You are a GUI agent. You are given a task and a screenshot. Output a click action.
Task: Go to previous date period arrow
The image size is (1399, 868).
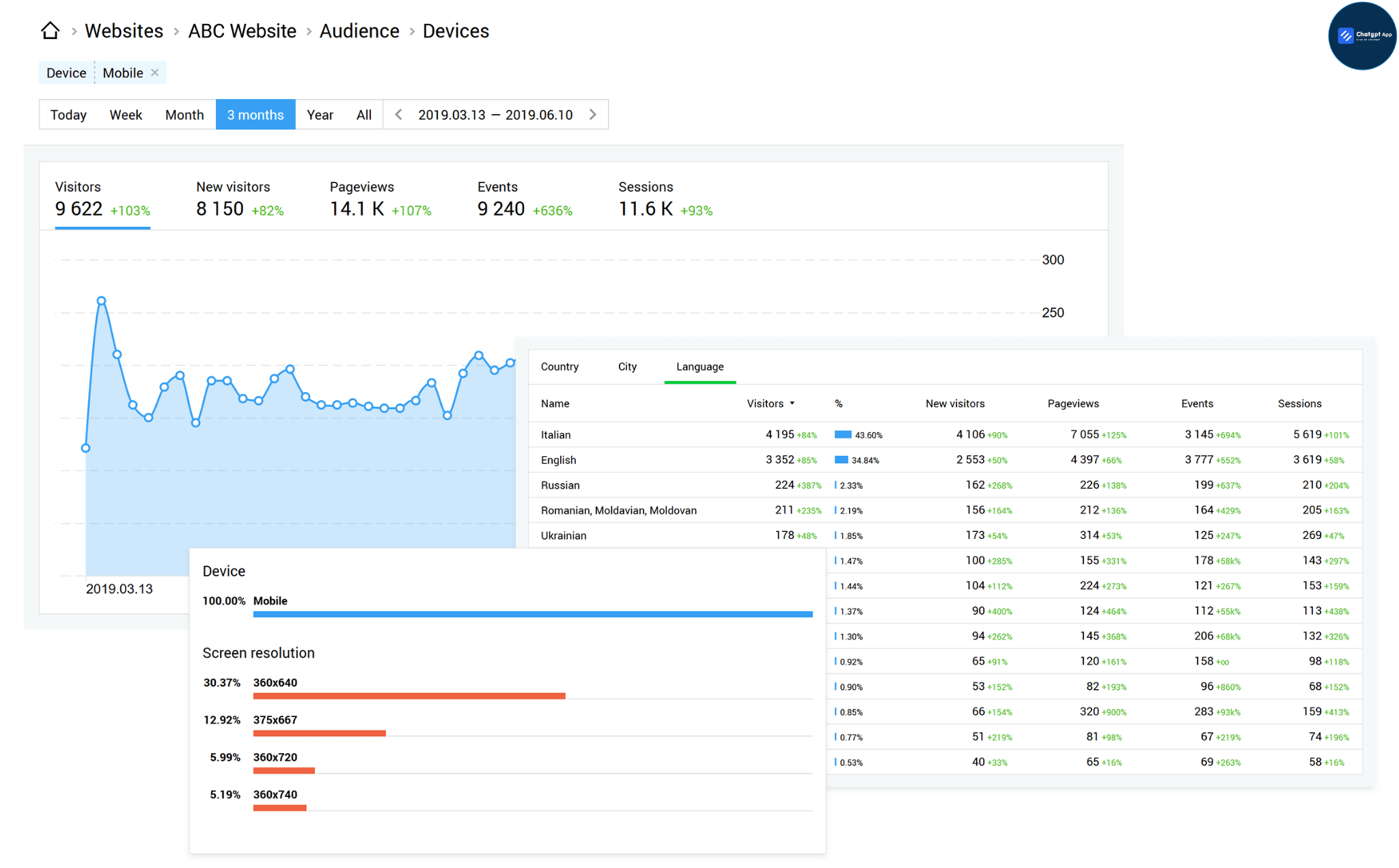click(399, 115)
